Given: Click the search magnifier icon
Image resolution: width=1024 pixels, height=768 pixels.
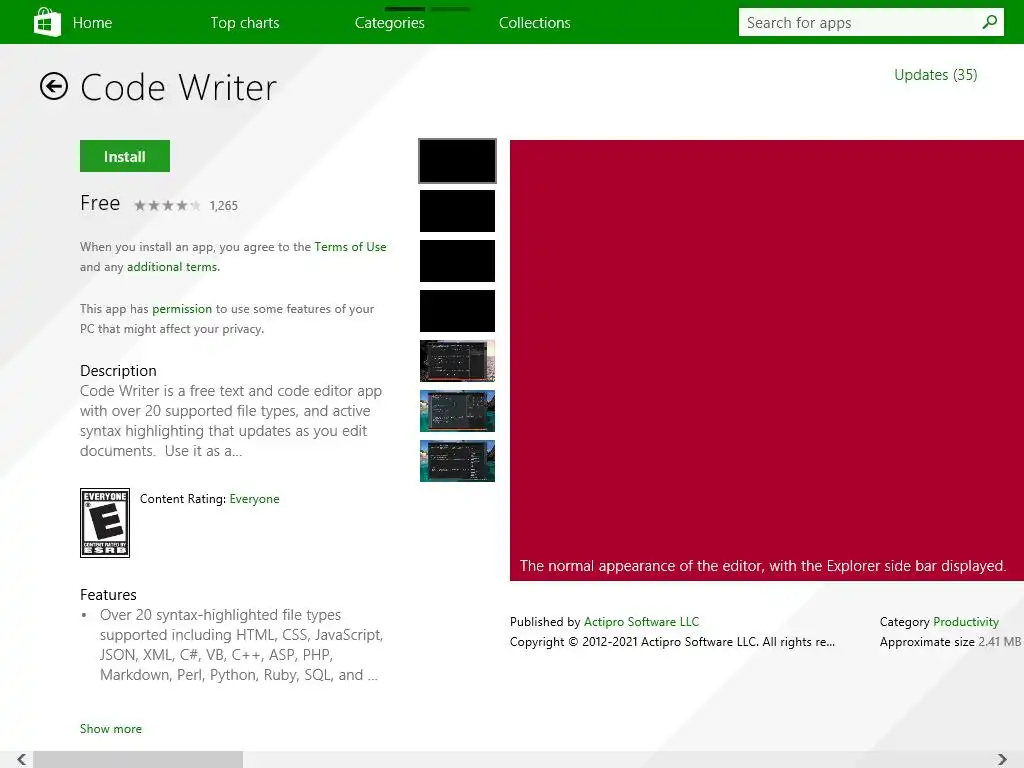Looking at the screenshot, I should click(989, 22).
